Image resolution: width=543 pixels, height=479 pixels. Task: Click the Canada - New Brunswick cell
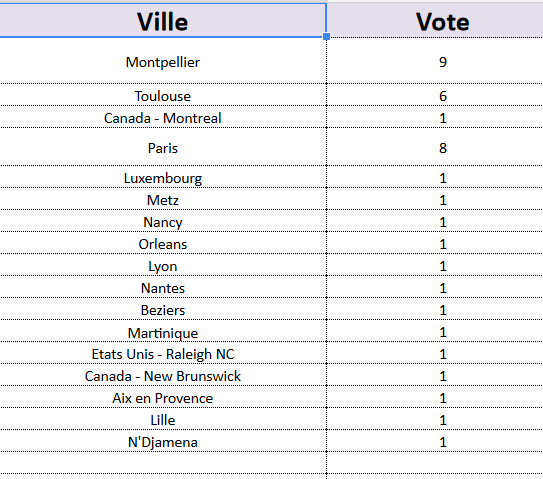pyautogui.click(x=163, y=375)
